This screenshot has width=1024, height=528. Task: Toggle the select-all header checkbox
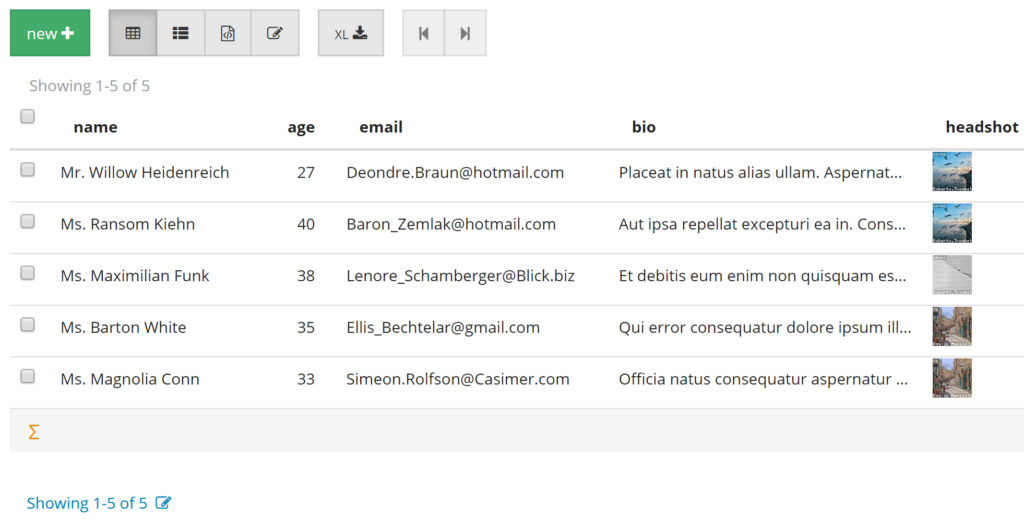pos(28,116)
